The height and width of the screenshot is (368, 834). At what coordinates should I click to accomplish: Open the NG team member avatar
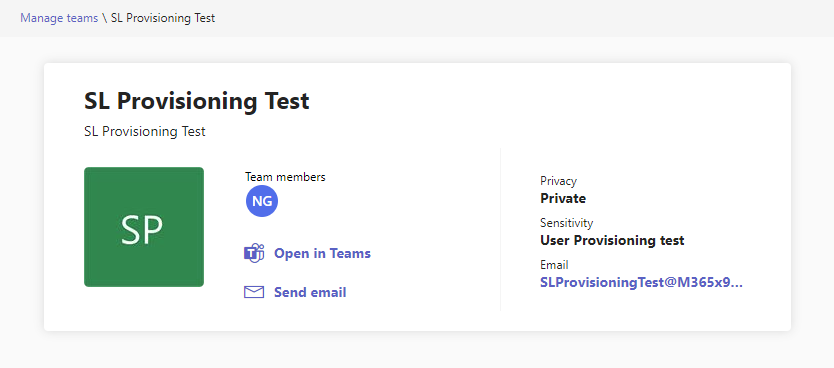(x=262, y=201)
